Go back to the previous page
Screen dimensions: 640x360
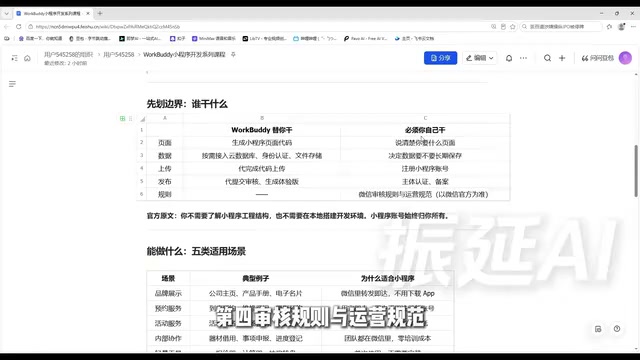point(7,27)
